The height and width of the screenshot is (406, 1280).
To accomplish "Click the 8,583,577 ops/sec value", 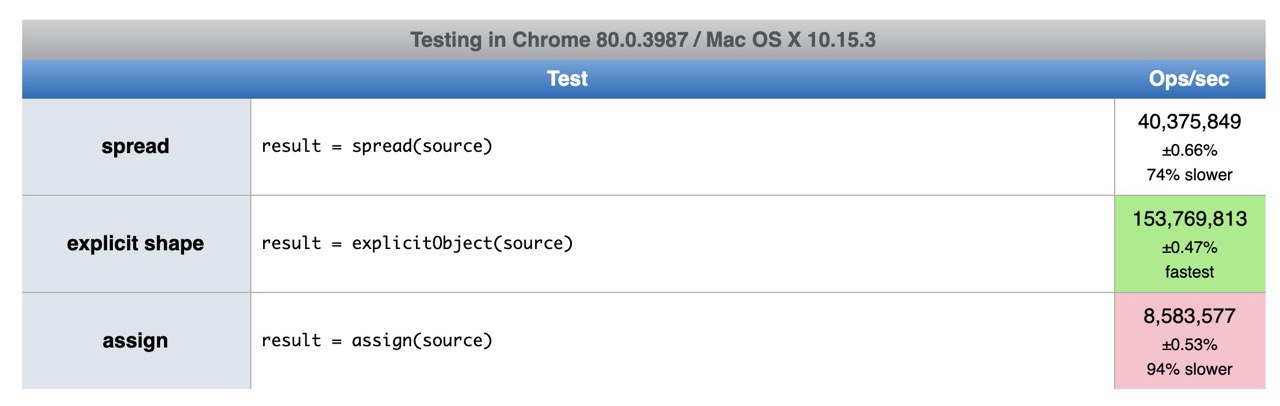I will [1189, 317].
